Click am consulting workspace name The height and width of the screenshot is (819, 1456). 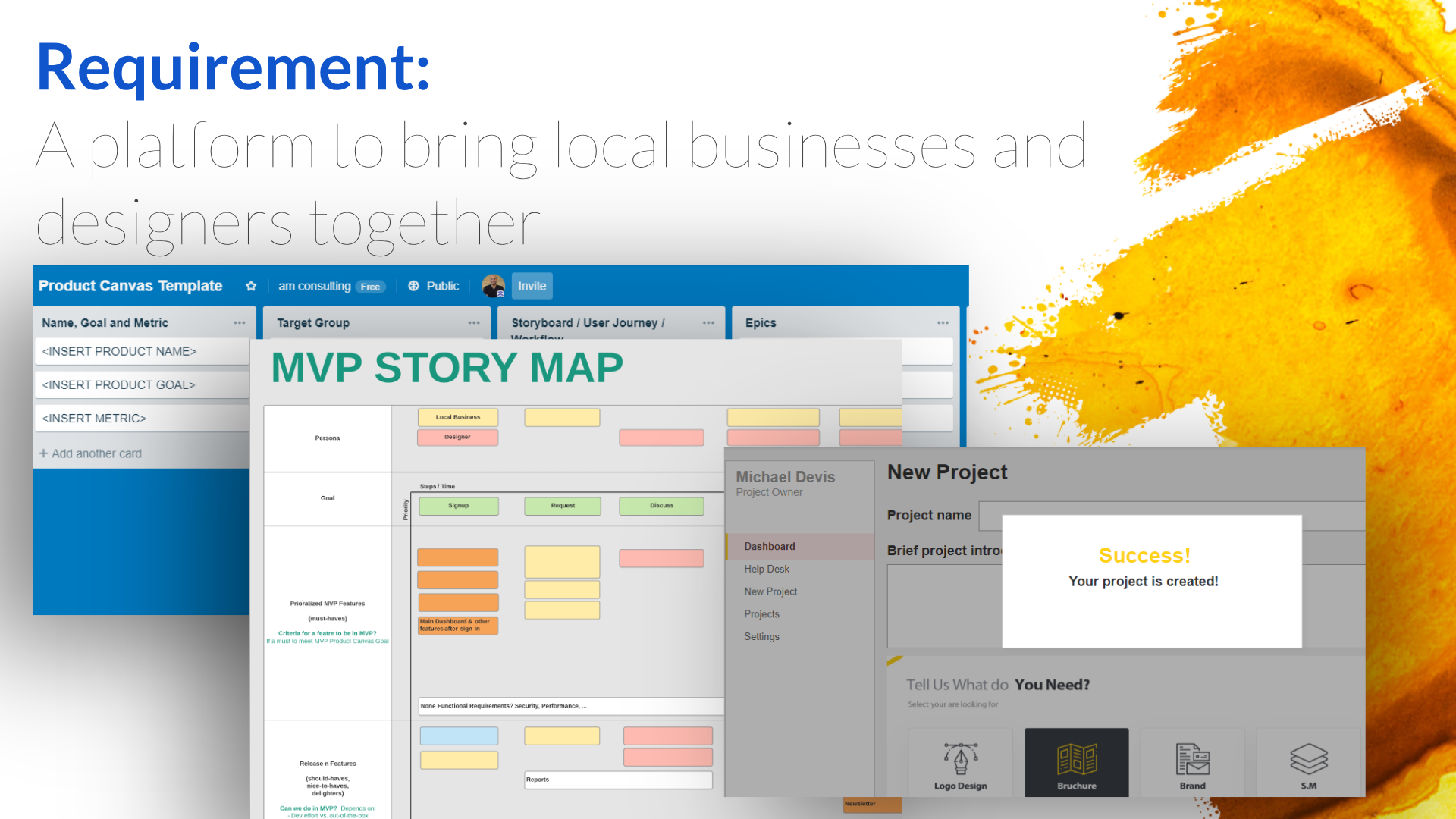point(315,286)
